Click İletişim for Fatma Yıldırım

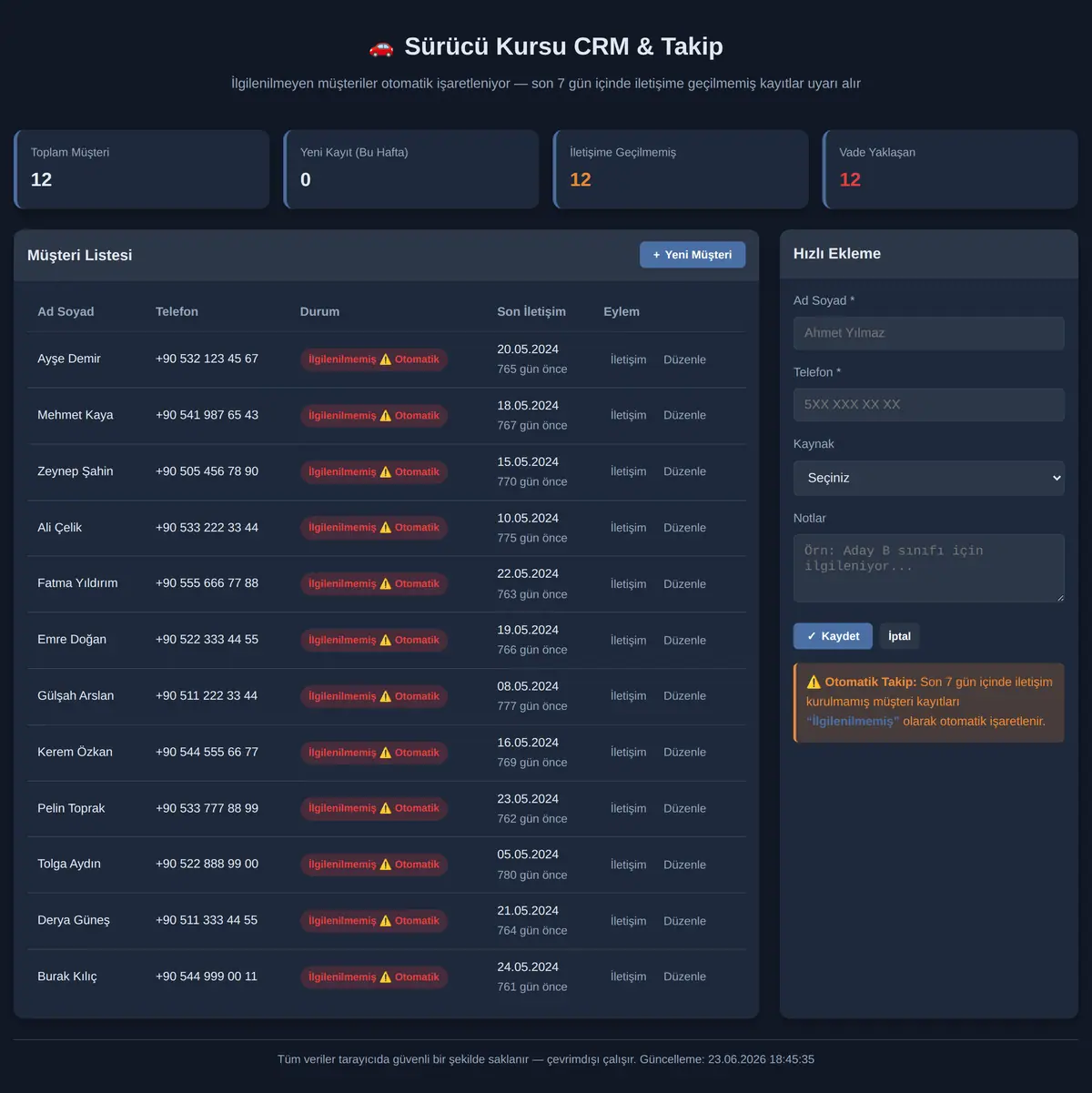click(x=629, y=584)
